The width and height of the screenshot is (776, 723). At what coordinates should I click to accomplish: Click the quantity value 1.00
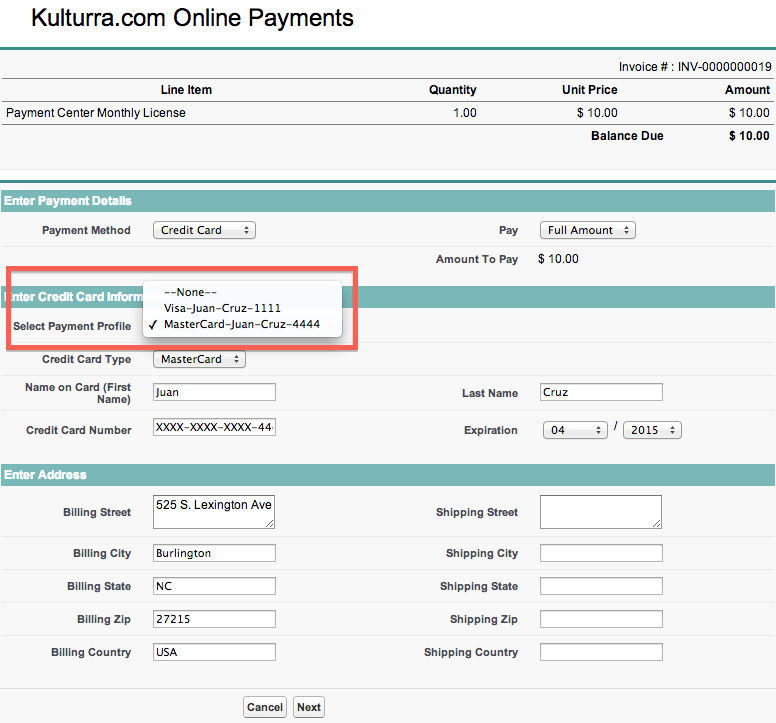click(465, 113)
